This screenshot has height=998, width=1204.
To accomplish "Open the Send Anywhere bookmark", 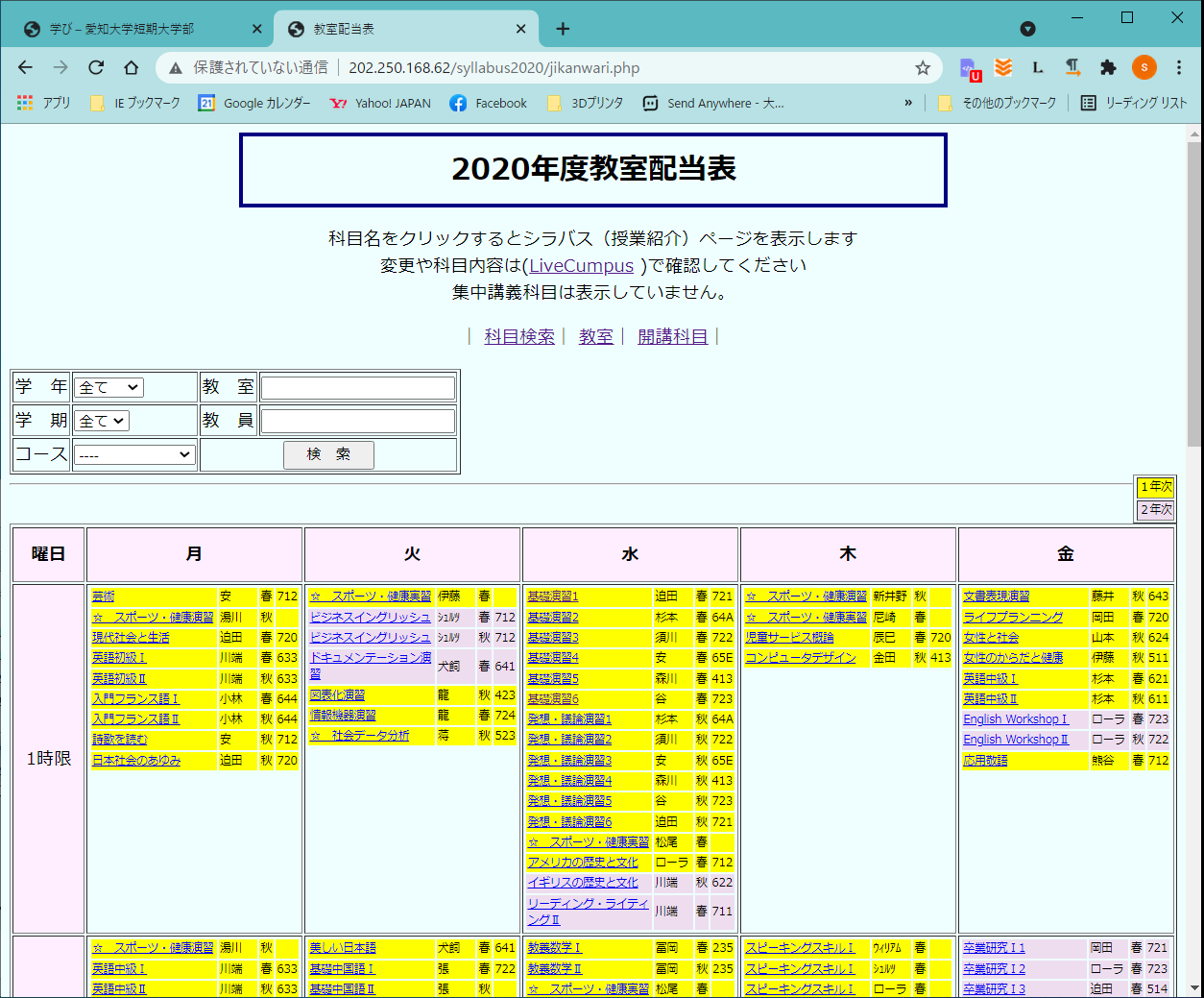I will [x=713, y=103].
